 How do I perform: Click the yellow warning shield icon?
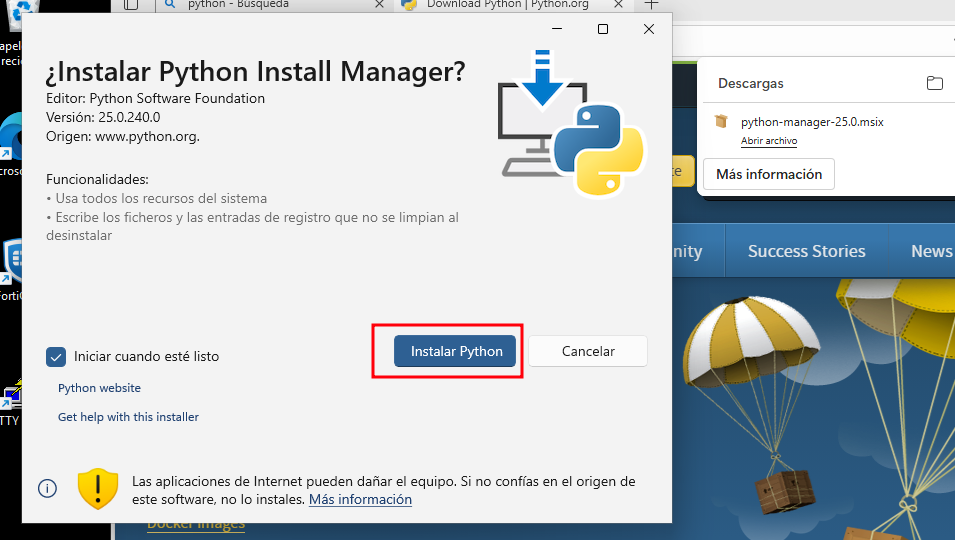pyautogui.click(x=98, y=488)
